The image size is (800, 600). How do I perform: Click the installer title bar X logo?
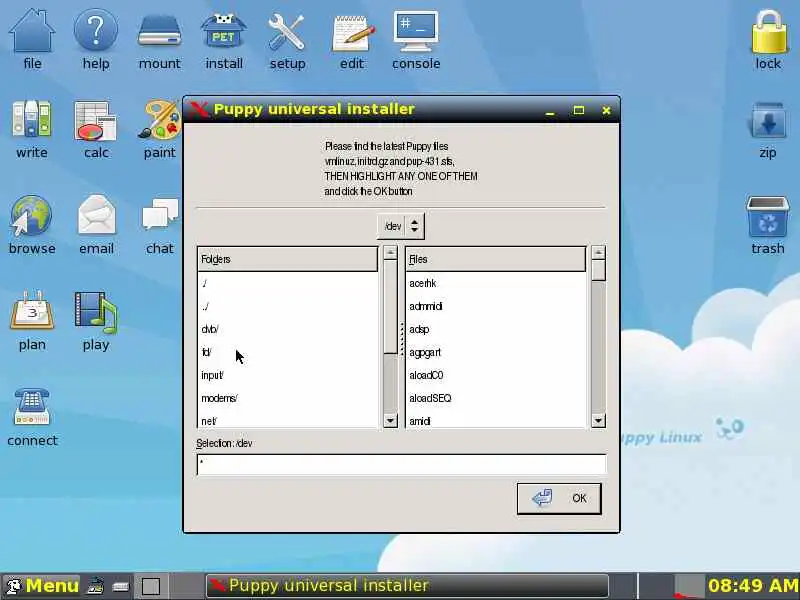coord(199,109)
